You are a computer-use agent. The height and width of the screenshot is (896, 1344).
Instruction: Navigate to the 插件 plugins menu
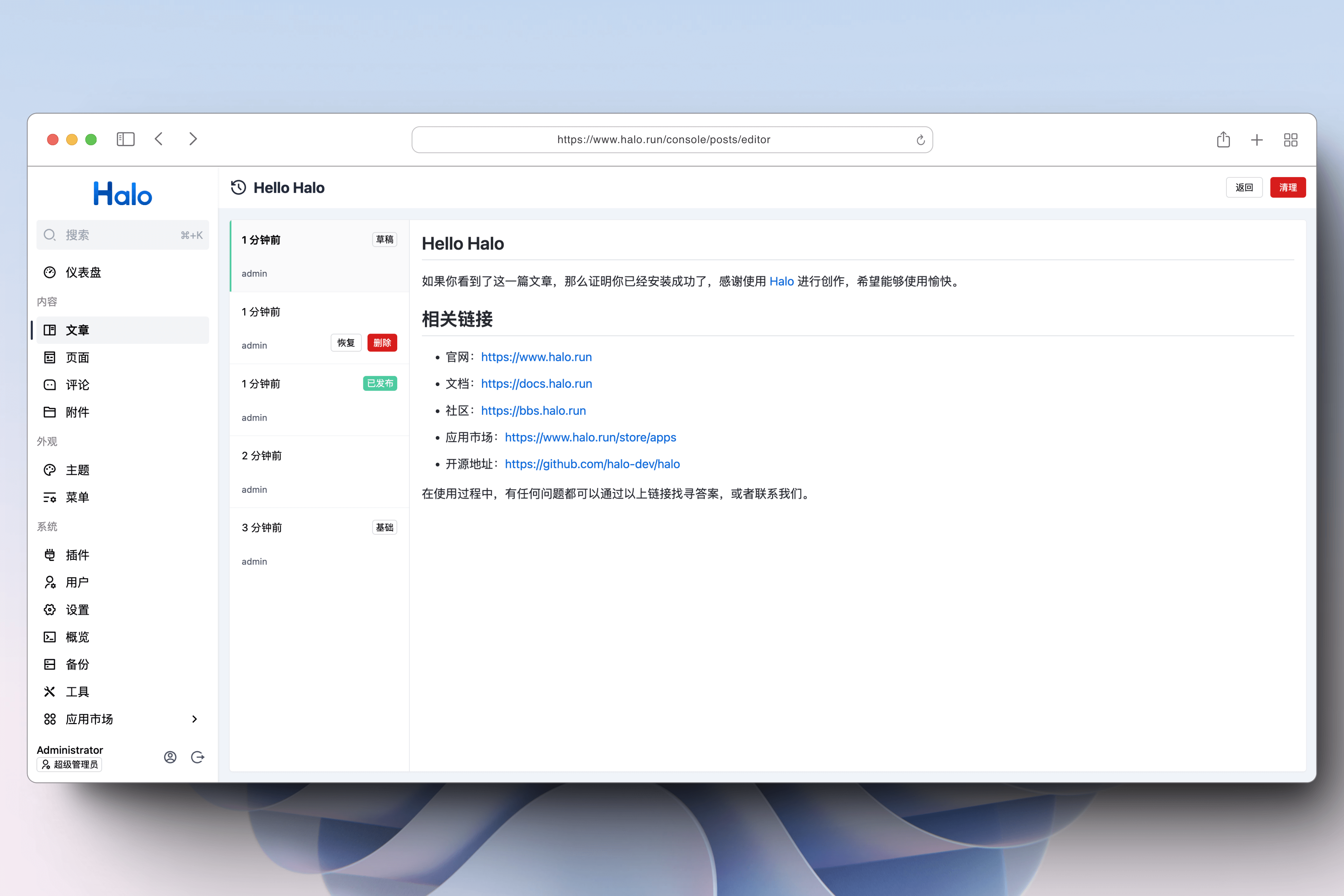click(77, 555)
